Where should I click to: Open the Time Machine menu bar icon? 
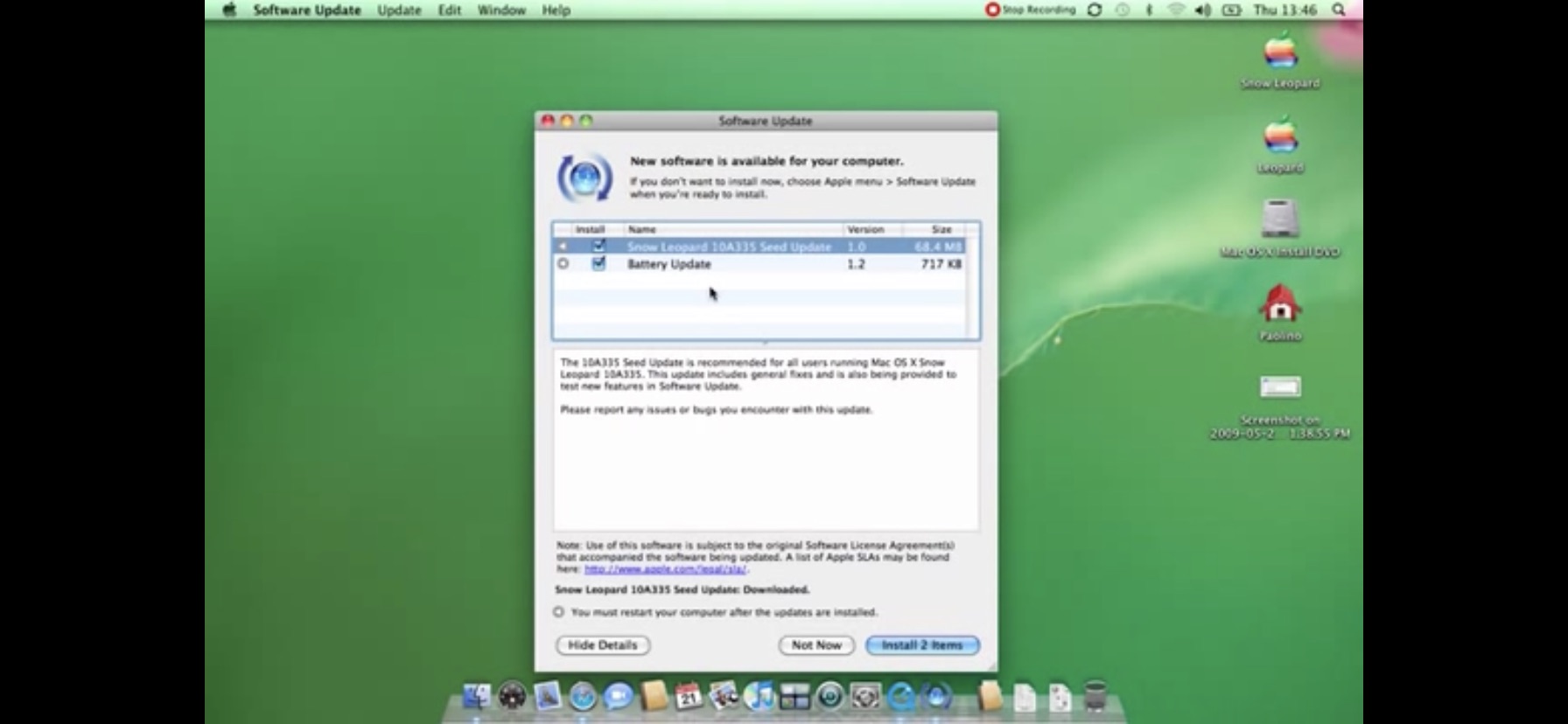click(1123, 10)
